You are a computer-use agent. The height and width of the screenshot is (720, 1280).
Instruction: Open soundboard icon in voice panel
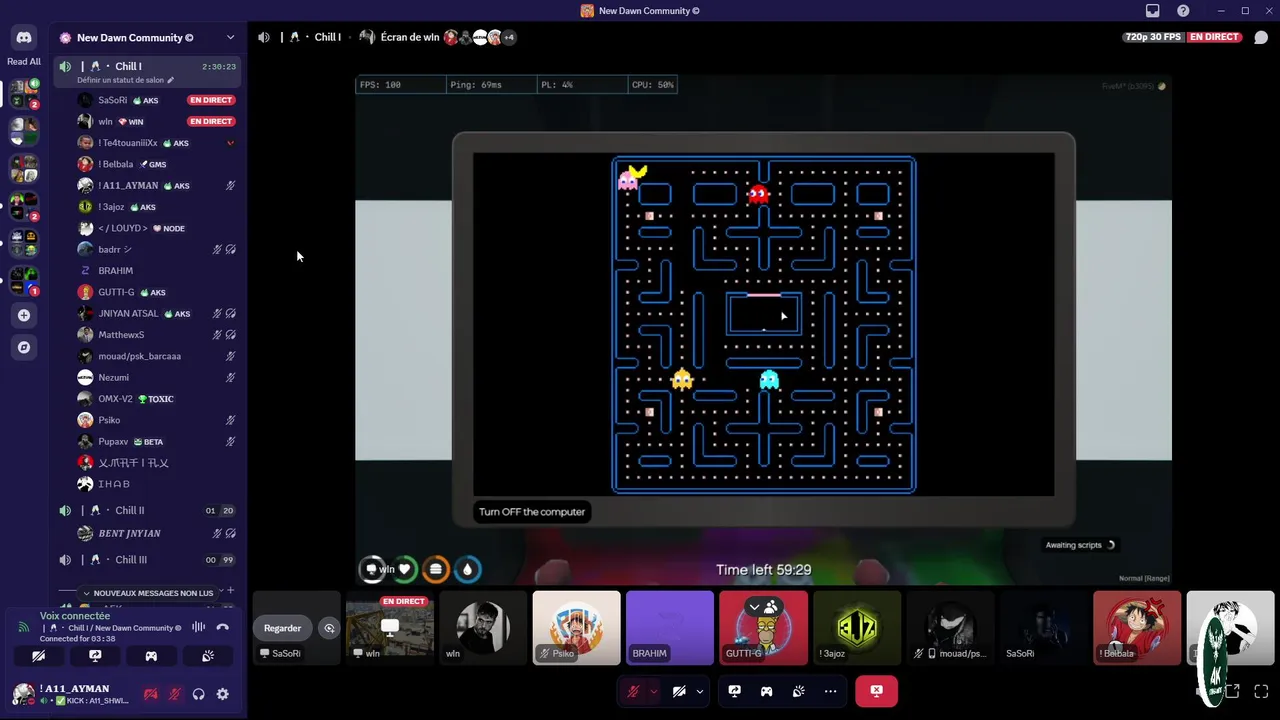click(x=208, y=656)
